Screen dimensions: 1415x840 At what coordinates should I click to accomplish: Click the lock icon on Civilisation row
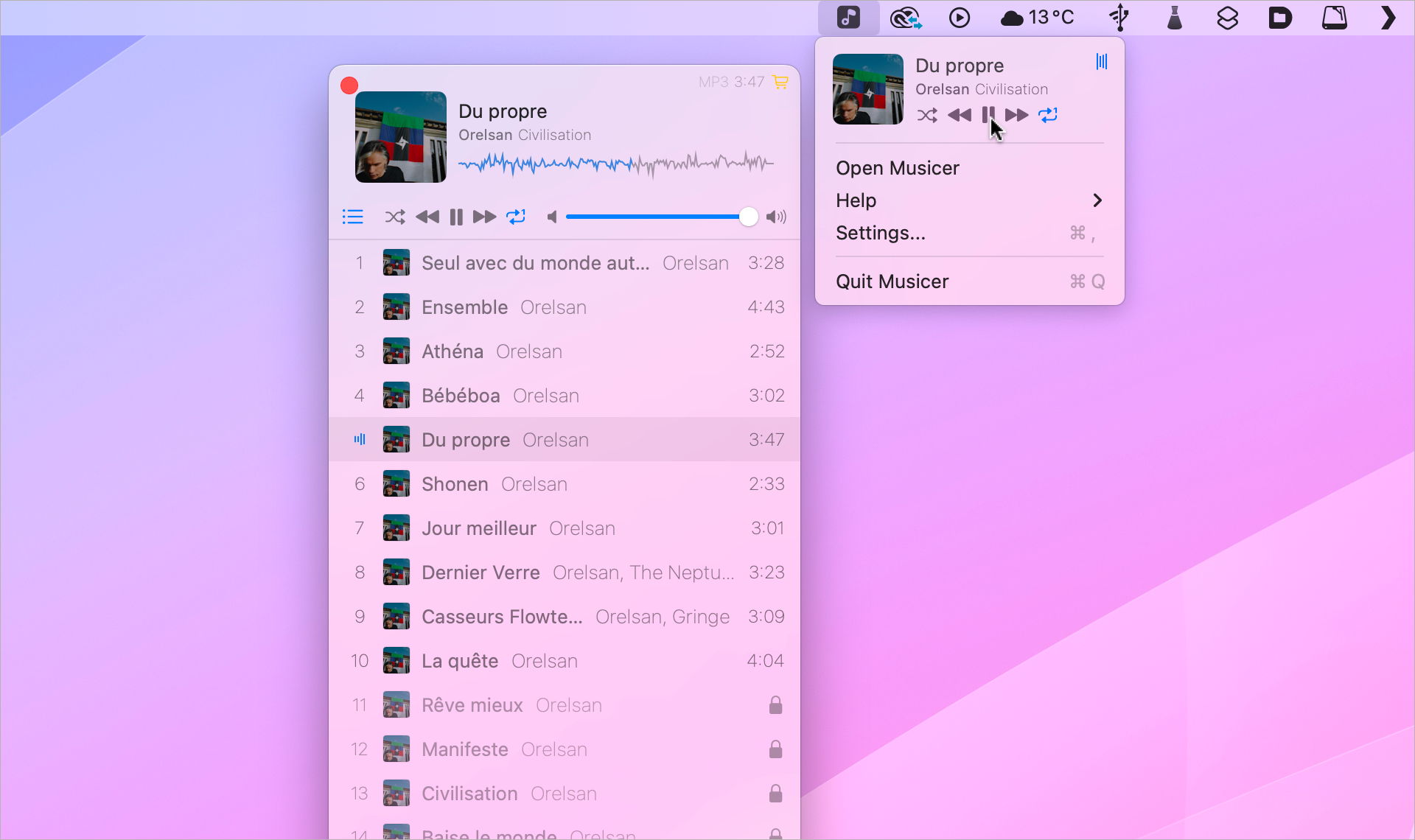point(775,794)
